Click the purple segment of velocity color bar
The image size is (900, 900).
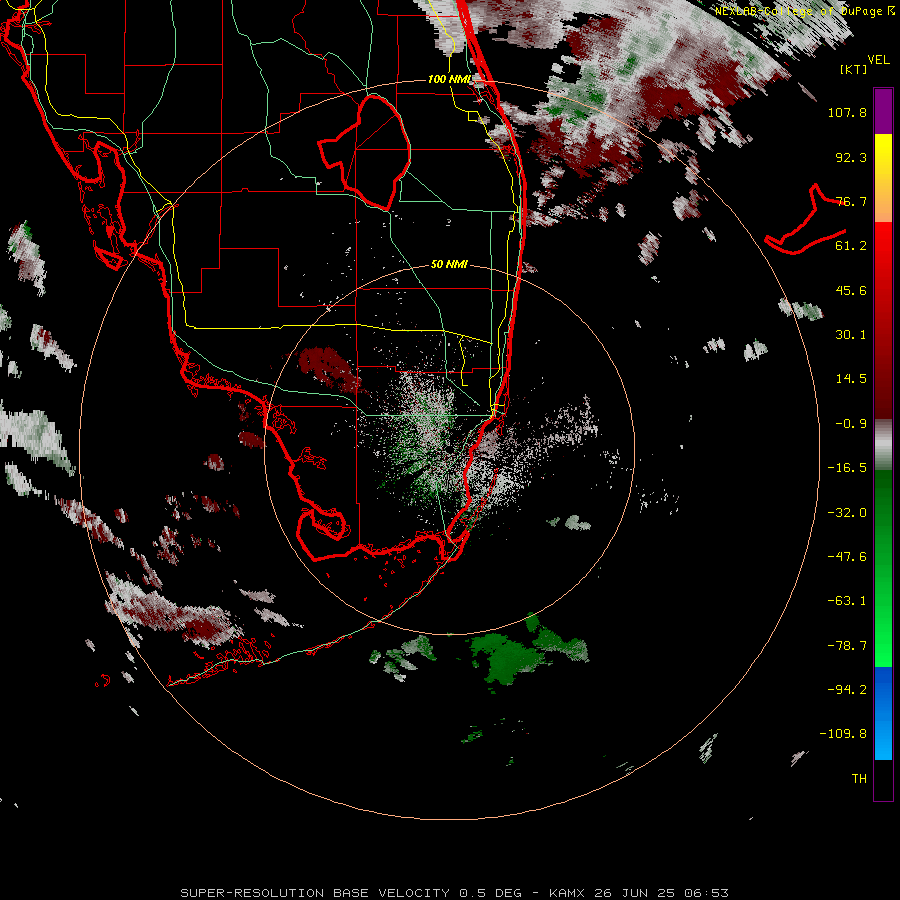coord(883,111)
